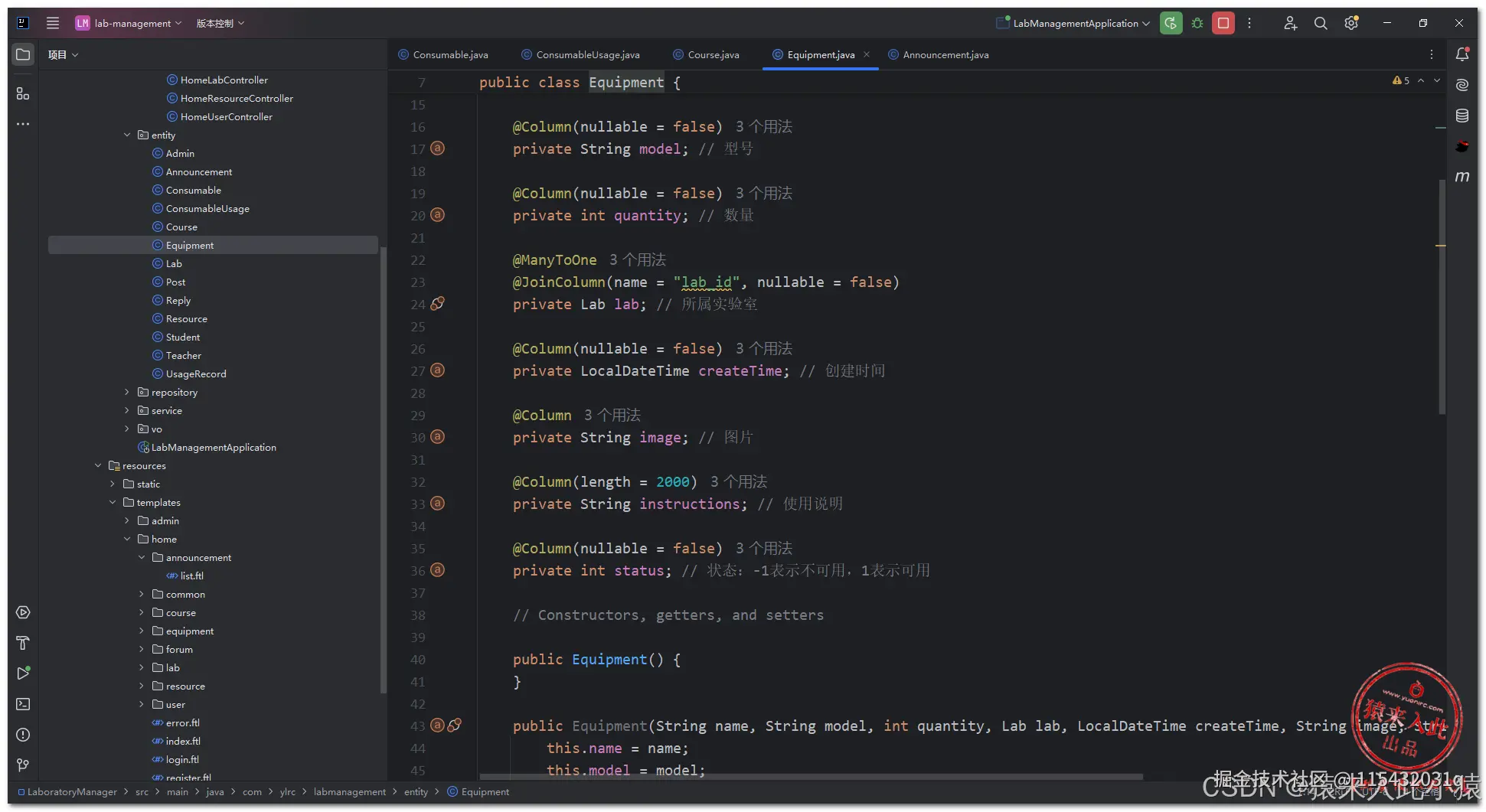This screenshot has width=1486, height=812.
Task: Debug LabManagementApplication with bug icon
Action: (x=1197, y=23)
